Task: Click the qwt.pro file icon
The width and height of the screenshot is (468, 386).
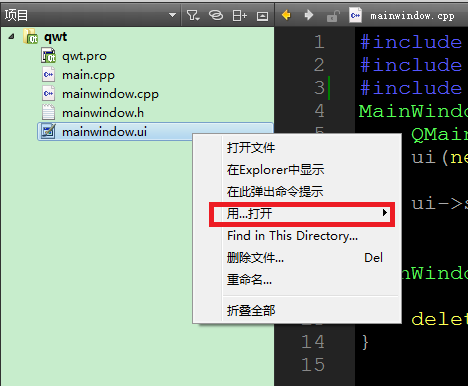Action: click(48, 56)
